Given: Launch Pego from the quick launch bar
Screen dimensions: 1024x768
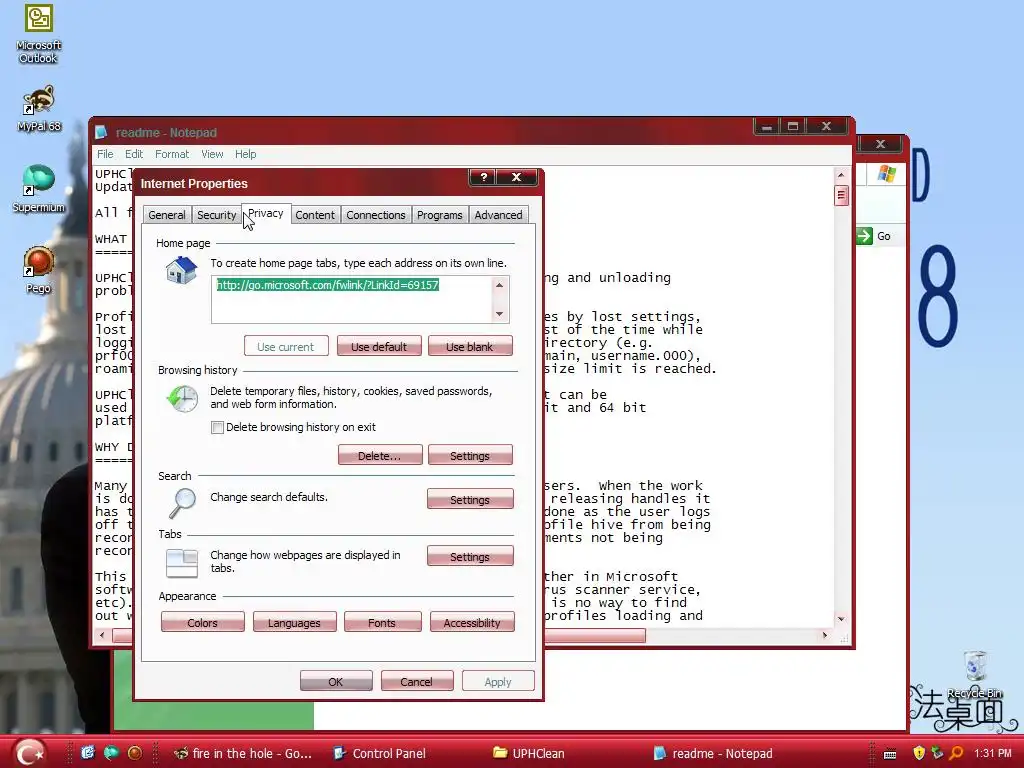Looking at the screenshot, I should [135, 753].
